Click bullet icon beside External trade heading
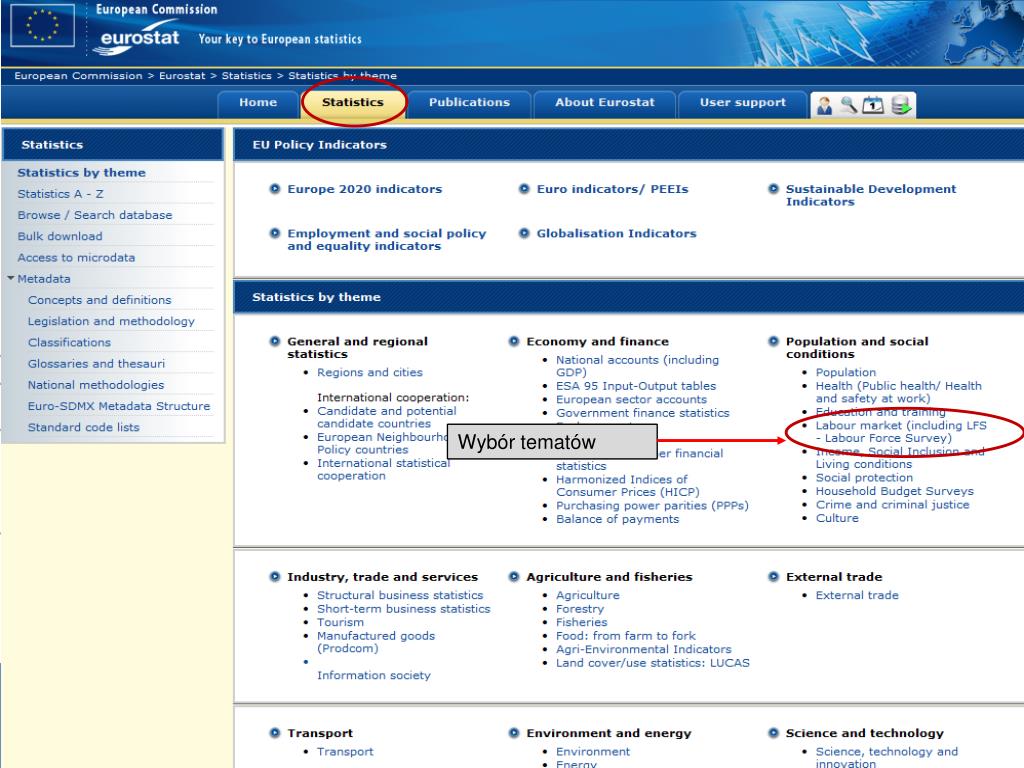Viewport: 1024px width, 768px height. [x=773, y=577]
